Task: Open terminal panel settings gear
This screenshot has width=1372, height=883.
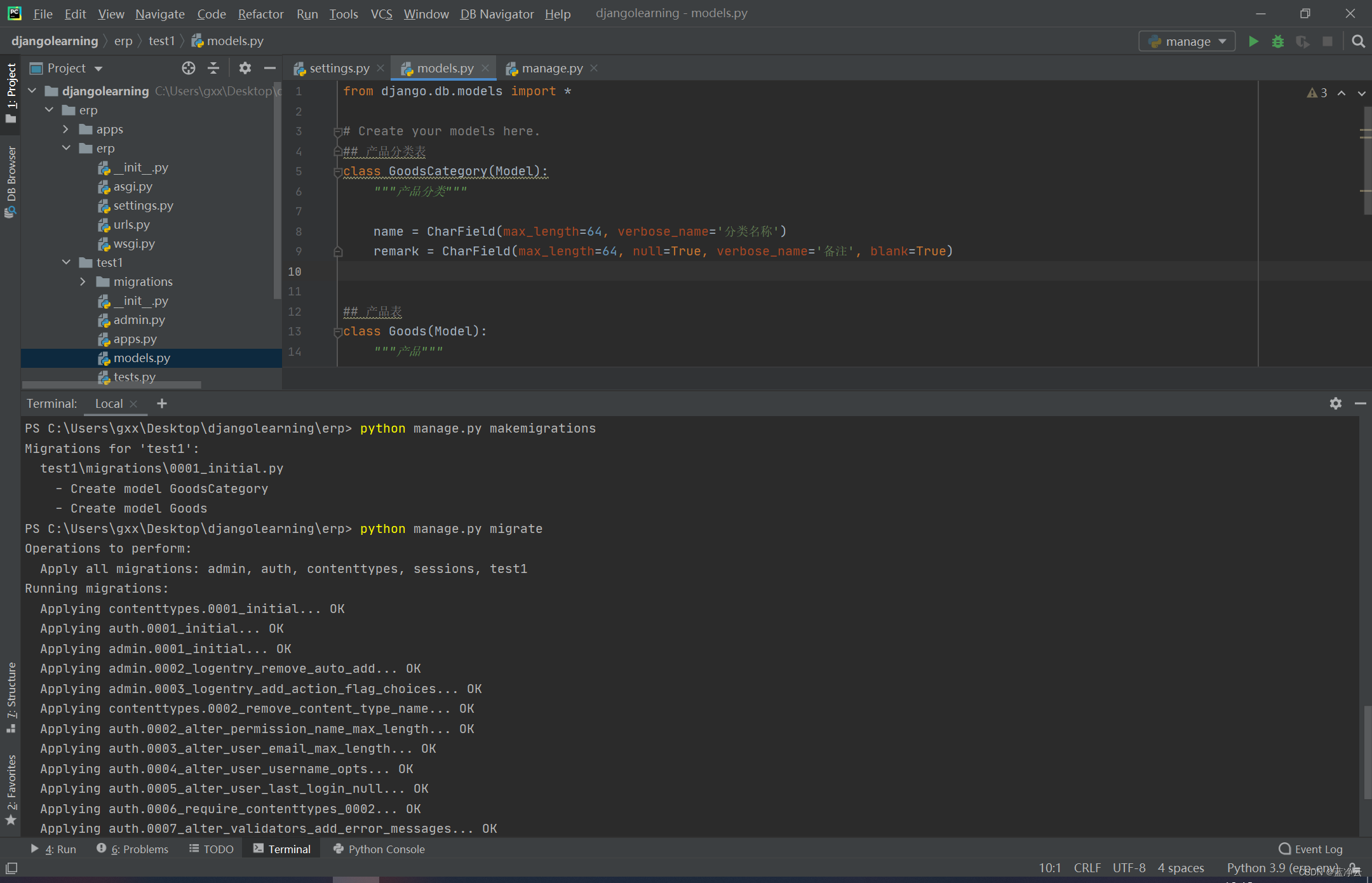Action: [1336, 403]
